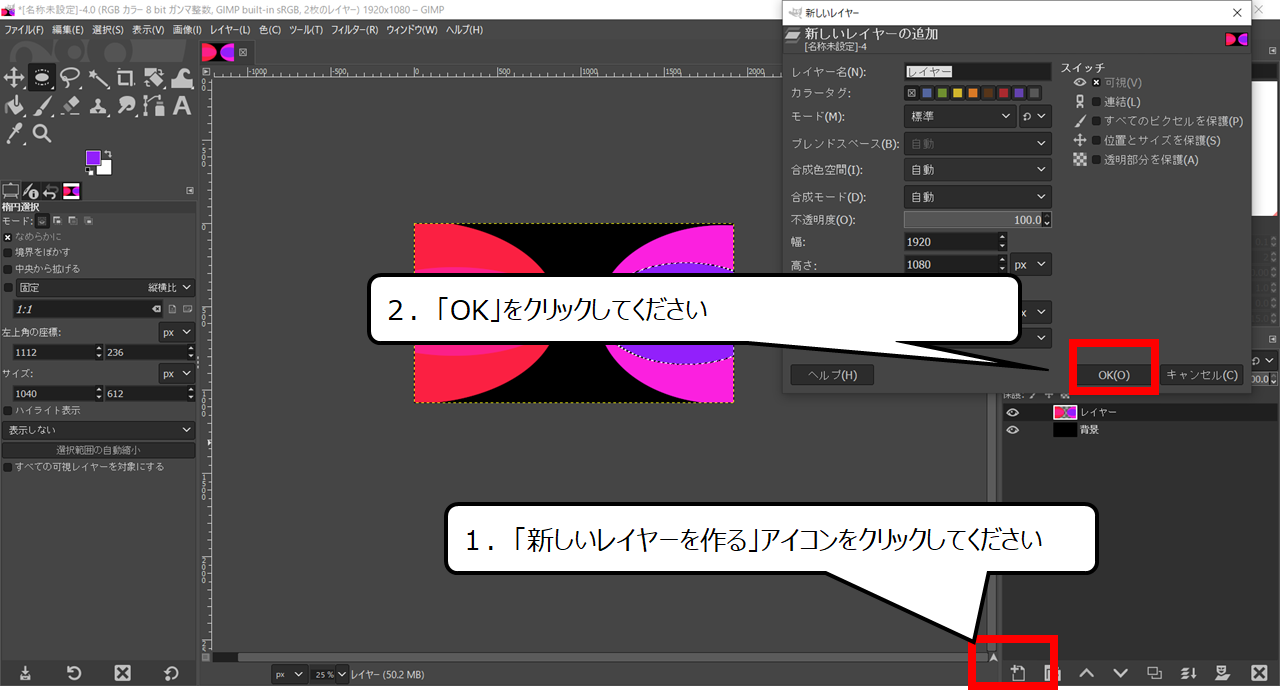
Task: Select the Zoom magnifier tool
Action: pos(42,133)
